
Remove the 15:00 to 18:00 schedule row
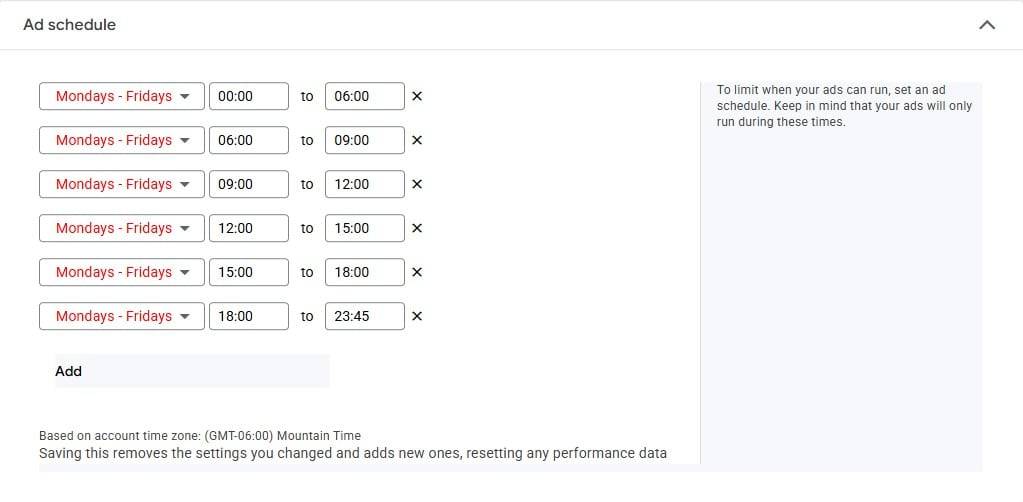coord(417,273)
